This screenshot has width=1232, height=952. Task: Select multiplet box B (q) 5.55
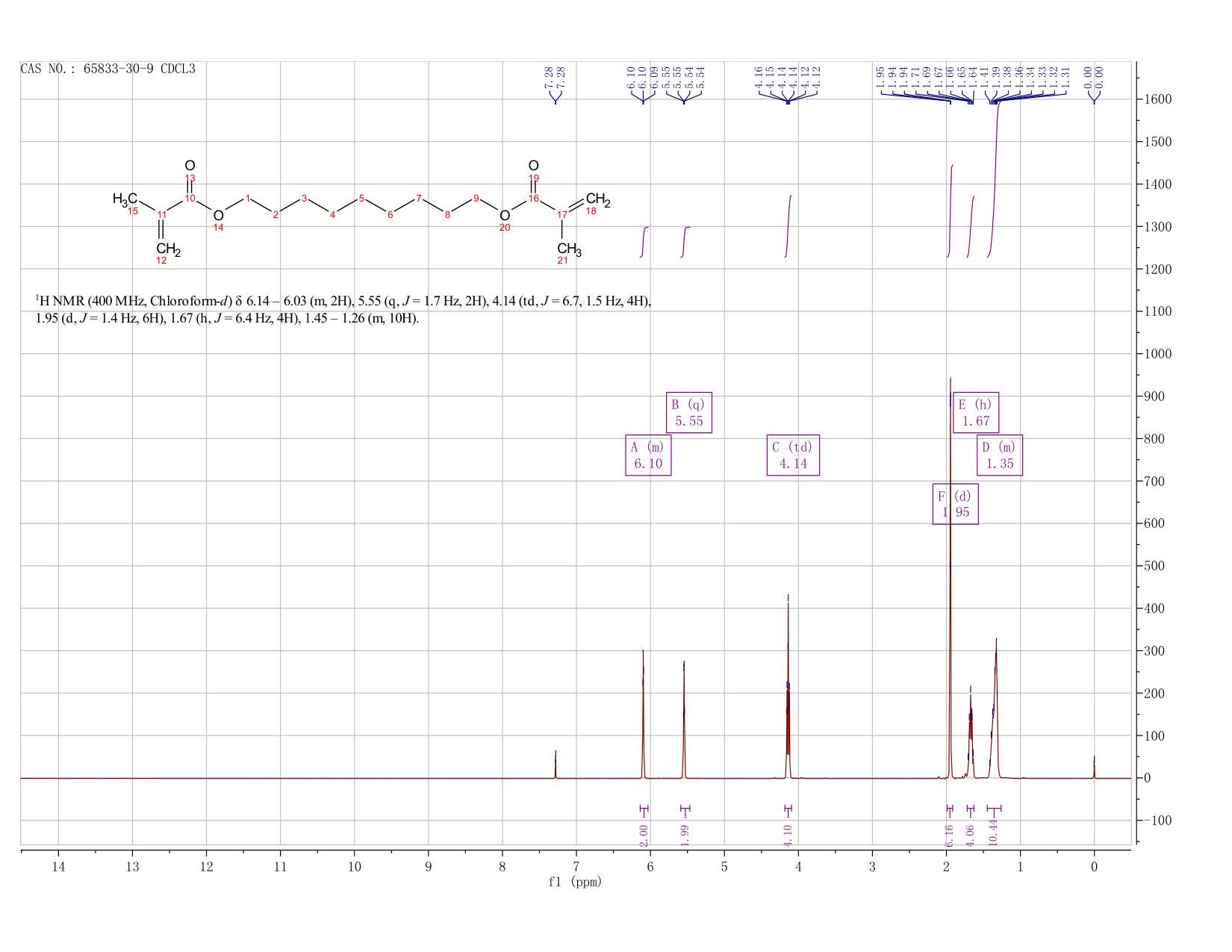pyautogui.click(x=689, y=413)
